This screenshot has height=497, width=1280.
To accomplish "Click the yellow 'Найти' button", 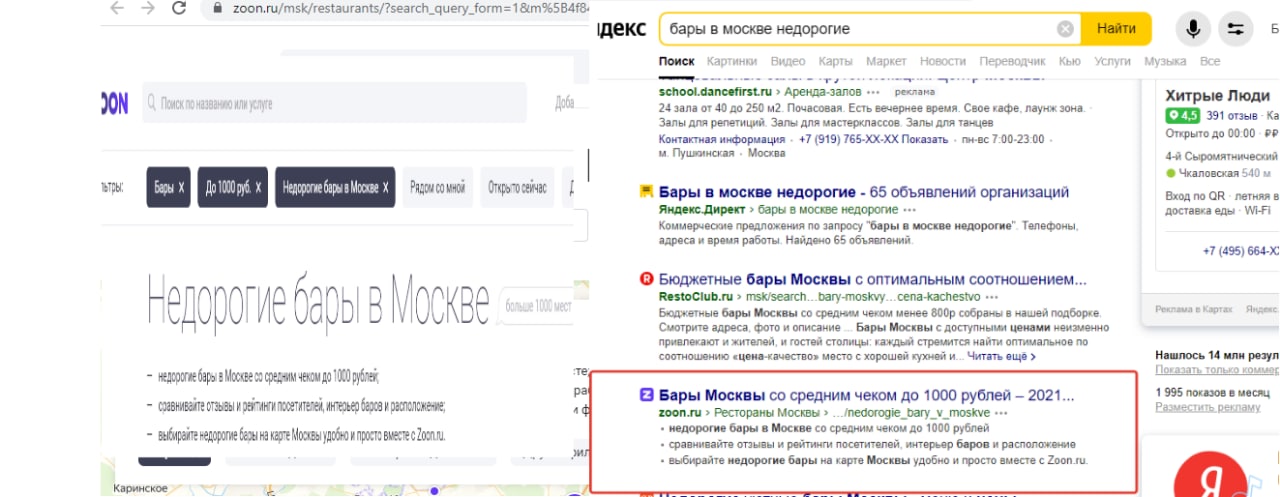I will click(x=1116, y=29).
